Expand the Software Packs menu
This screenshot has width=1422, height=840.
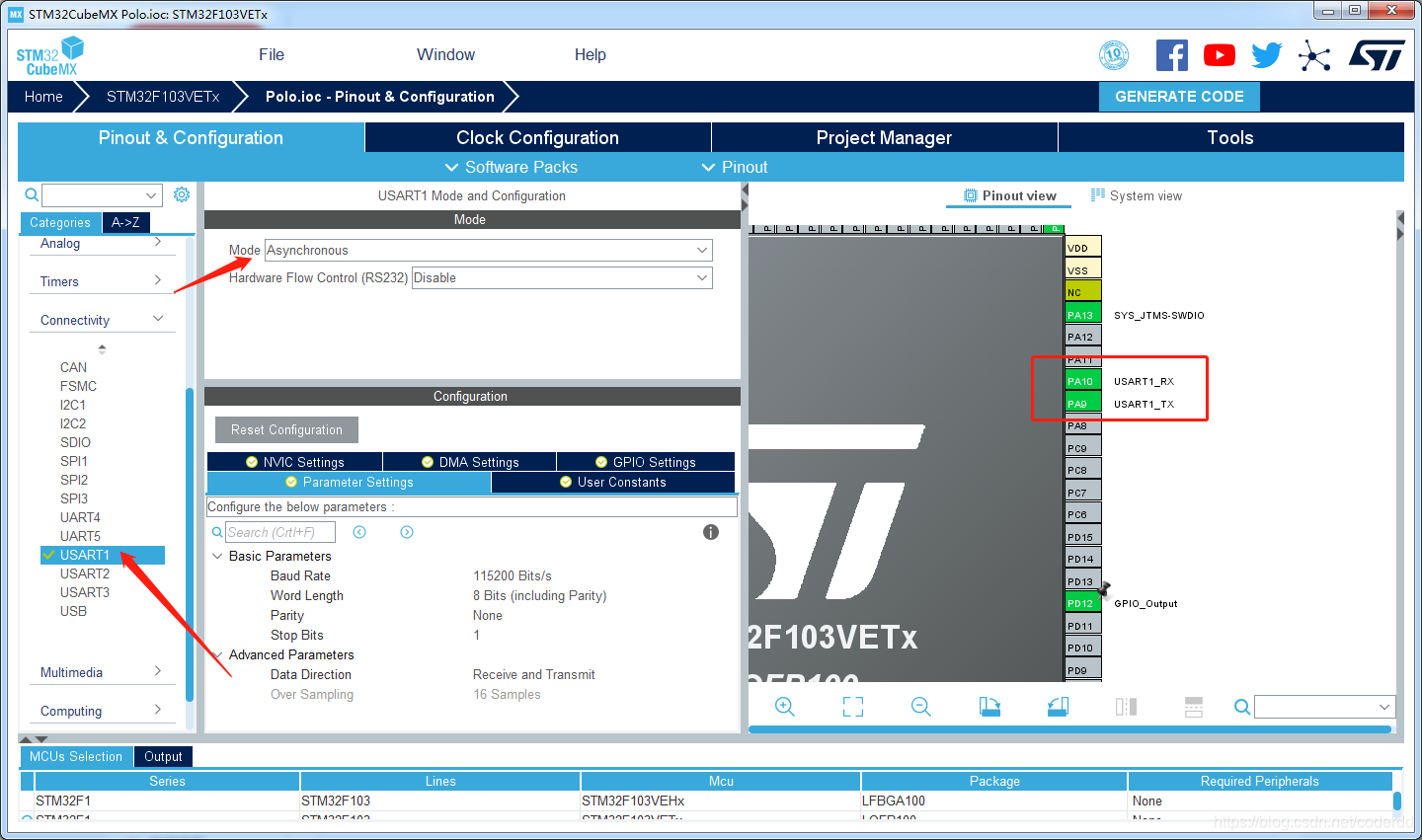[x=512, y=167]
